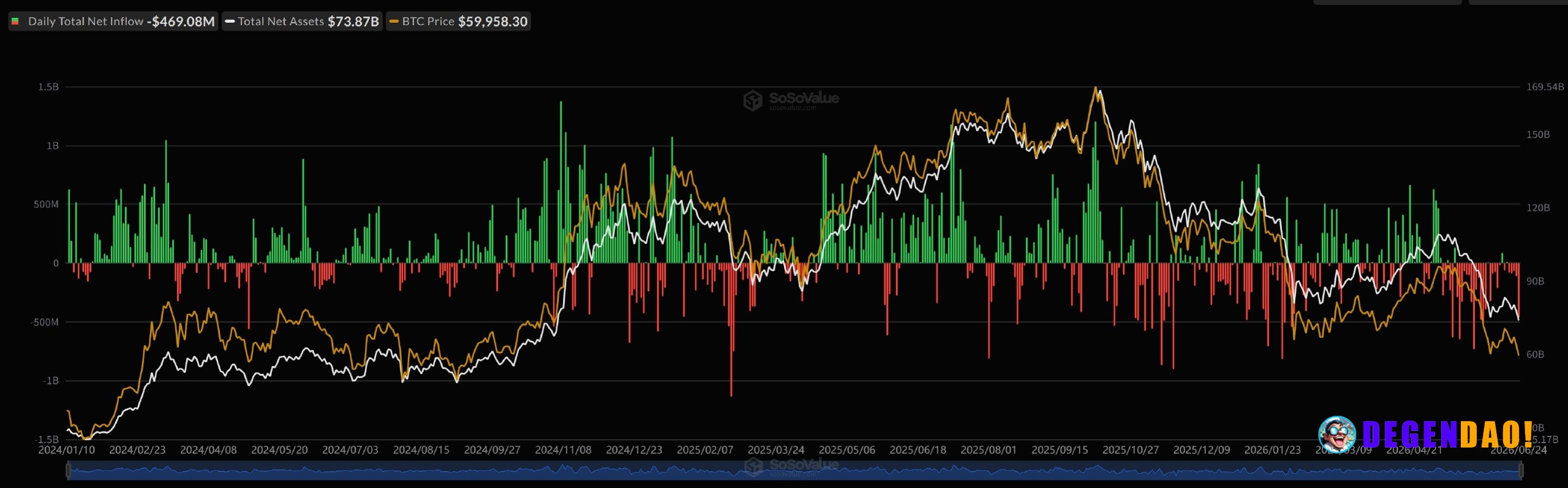Toggle the BTC Price legend series
The height and width of the screenshot is (488, 1568).
point(458,21)
